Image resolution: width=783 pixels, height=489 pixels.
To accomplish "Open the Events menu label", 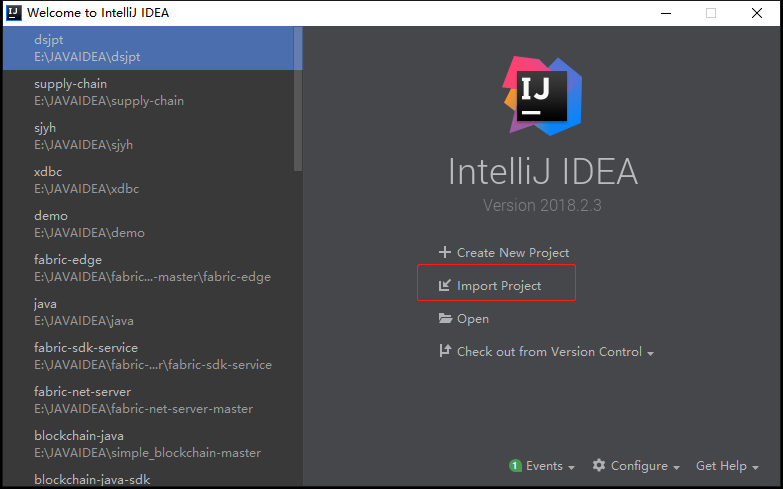I will click(x=544, y=466).
